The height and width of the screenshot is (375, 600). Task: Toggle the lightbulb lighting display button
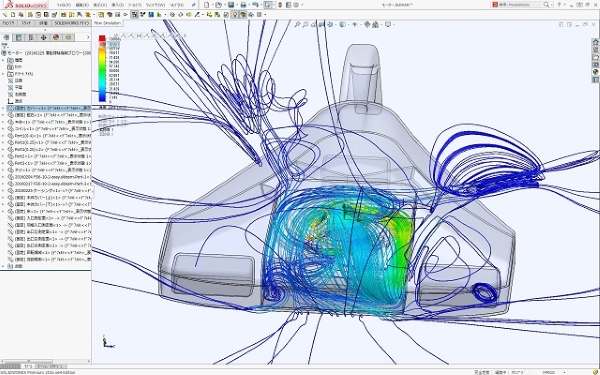click(235, 15)
